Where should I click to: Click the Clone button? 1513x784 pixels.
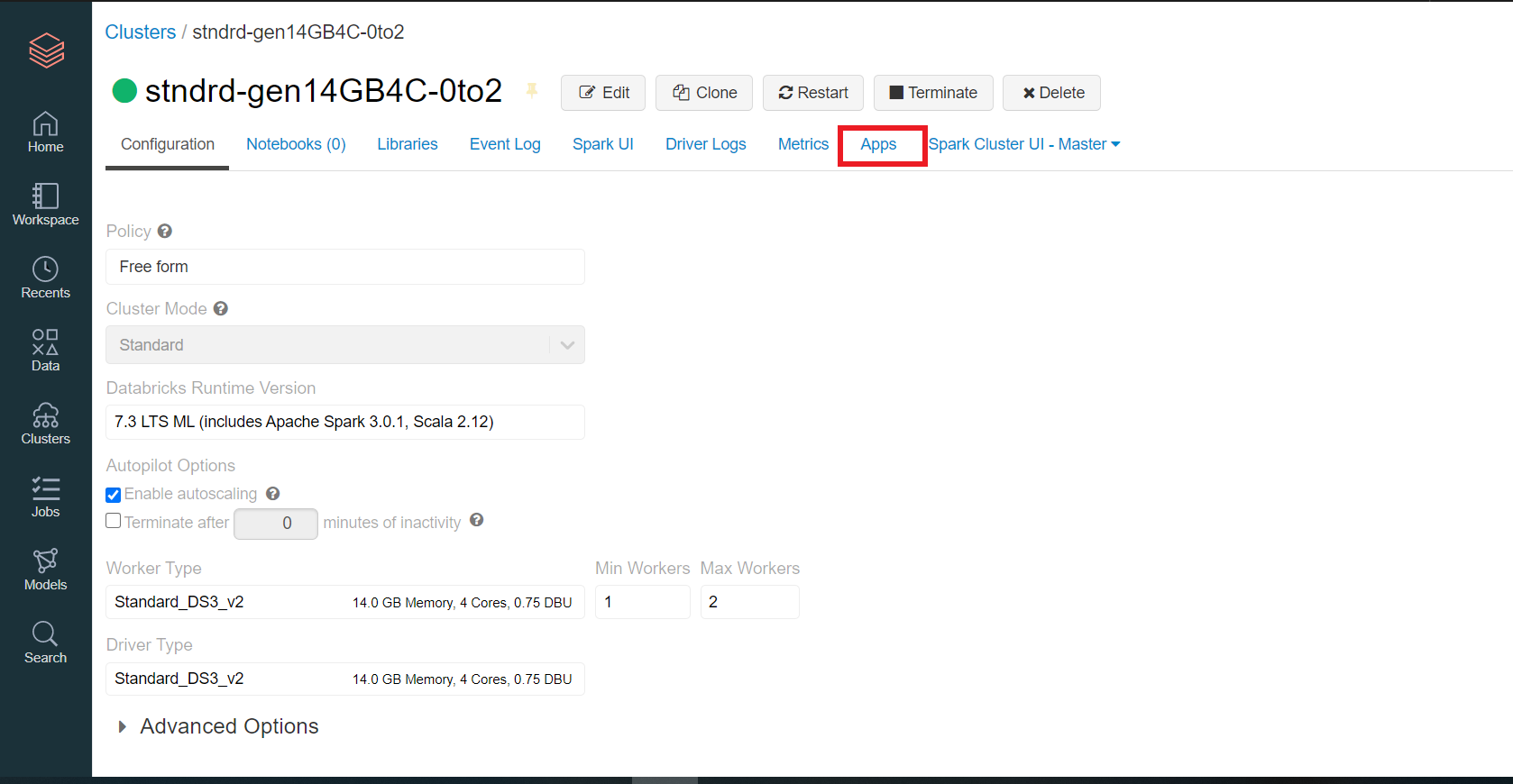[704, 93]
